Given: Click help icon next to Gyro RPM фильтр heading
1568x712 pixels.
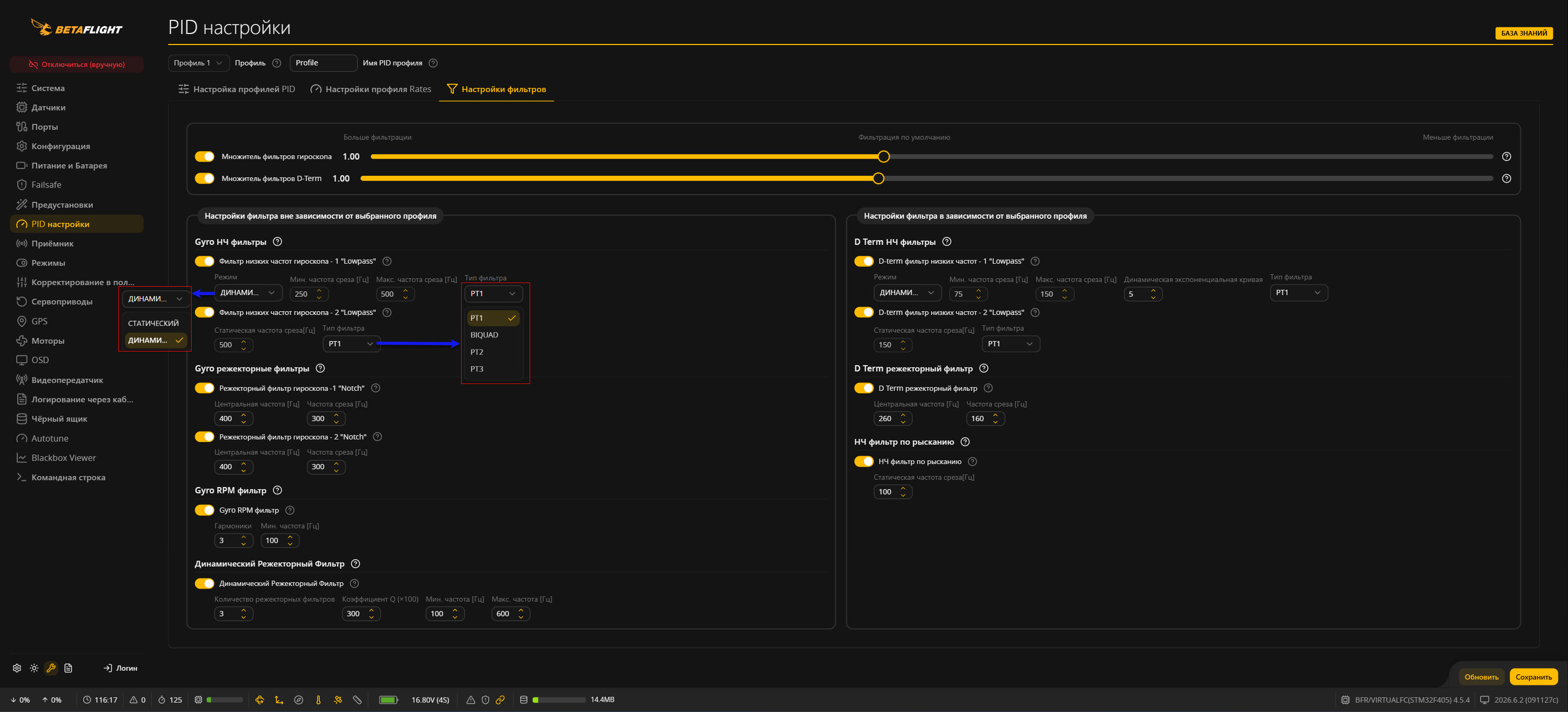Looking at the screenshot, I should click(x=277, y=490).
